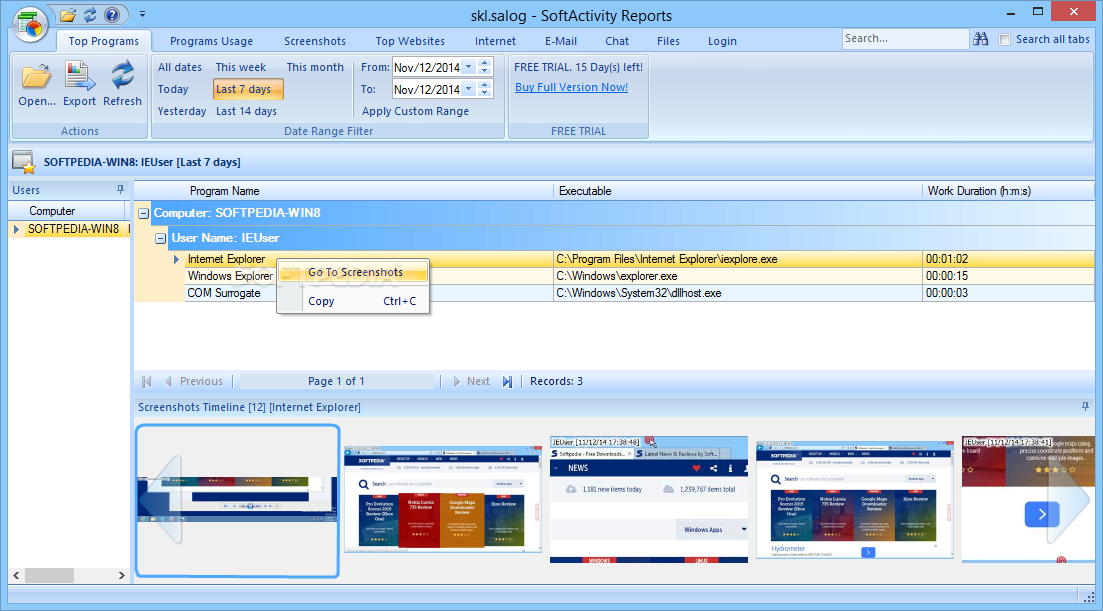Click the Buy Full Version Now link
Viewport: 1103px width, 611px height.
click(x=571, y=87)
